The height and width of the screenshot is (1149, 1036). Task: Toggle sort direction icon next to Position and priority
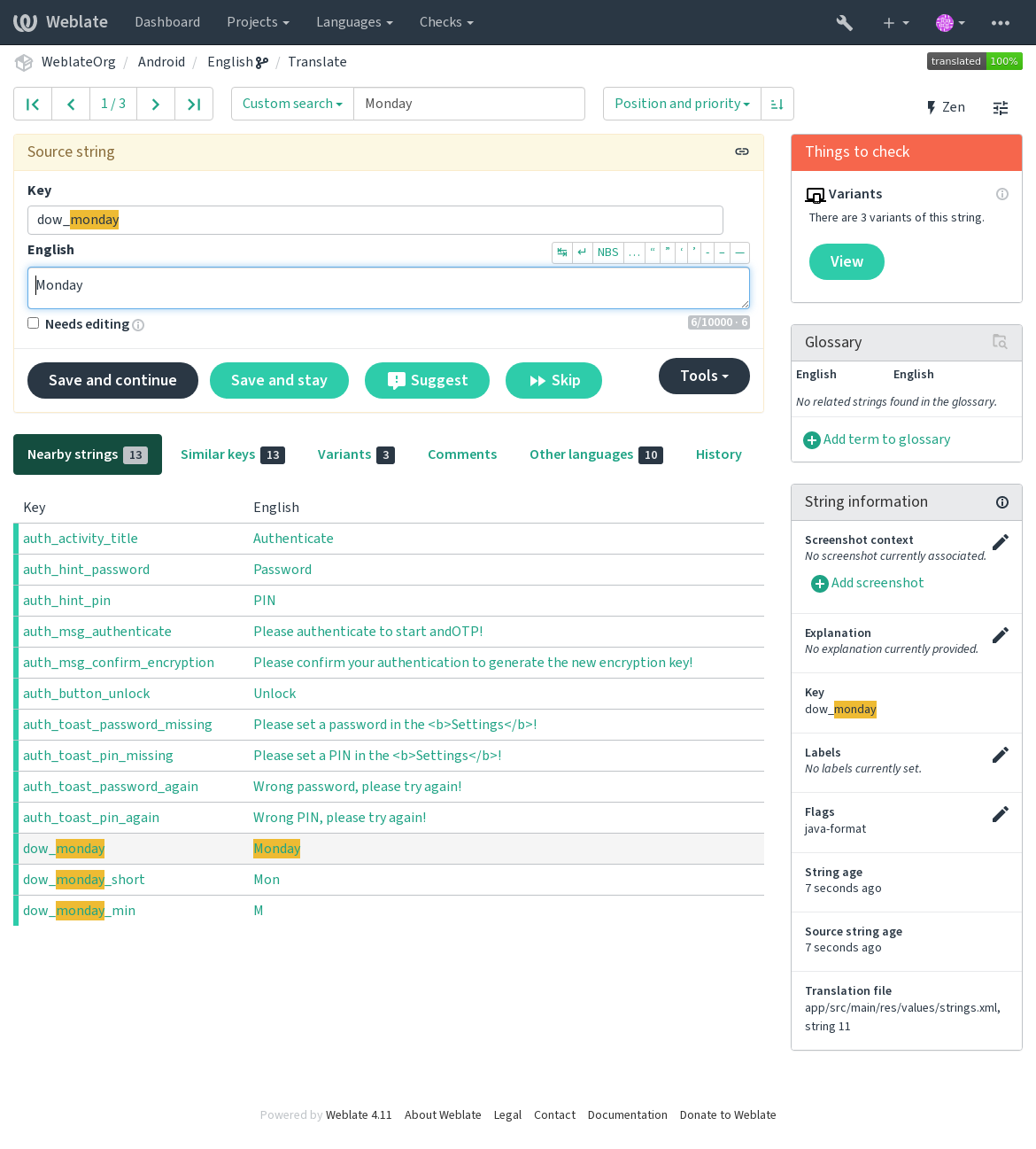pyautogui.click(x=777, y=104)
